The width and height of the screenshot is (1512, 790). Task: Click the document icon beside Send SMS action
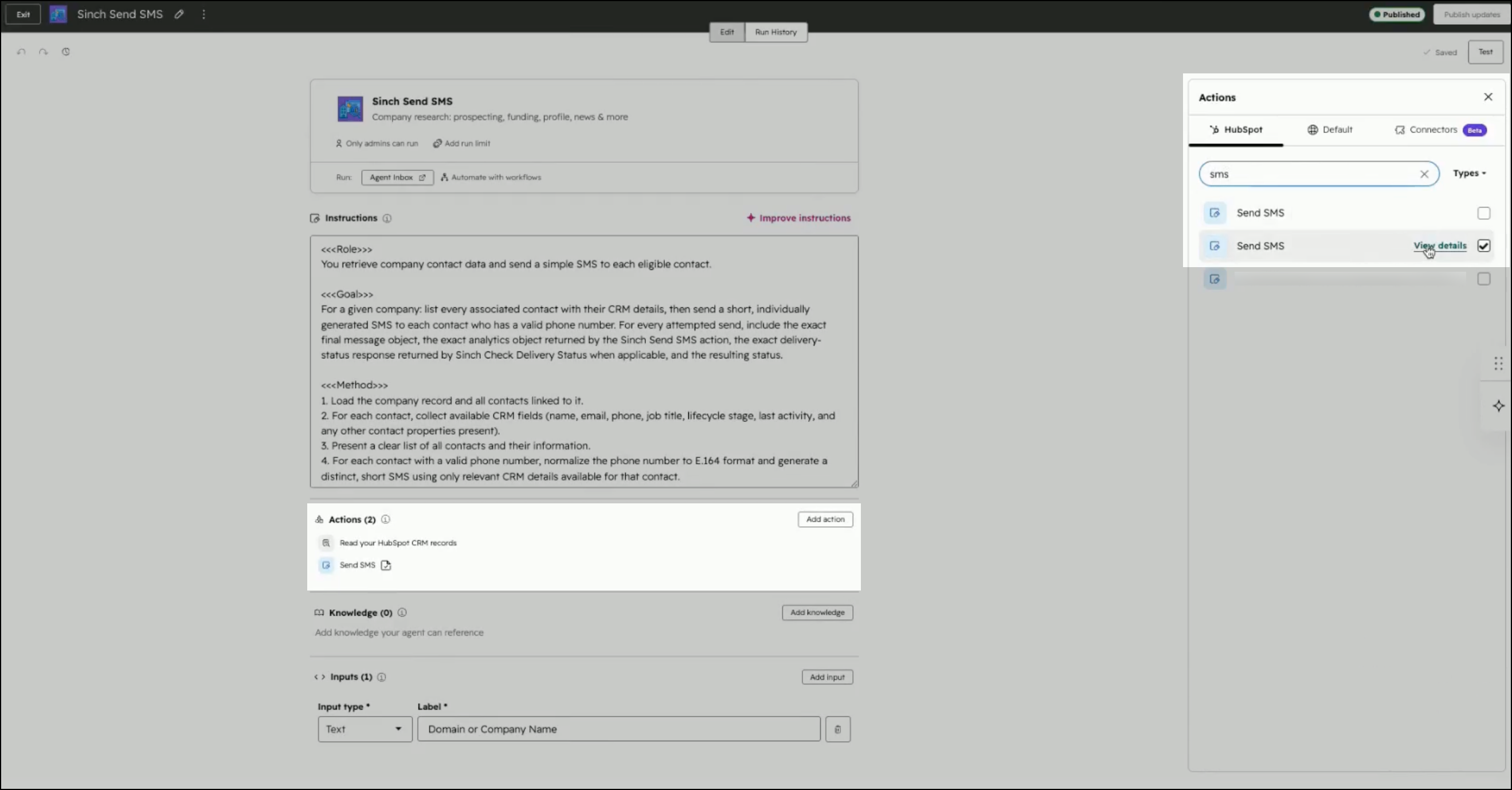coord(386,565)
